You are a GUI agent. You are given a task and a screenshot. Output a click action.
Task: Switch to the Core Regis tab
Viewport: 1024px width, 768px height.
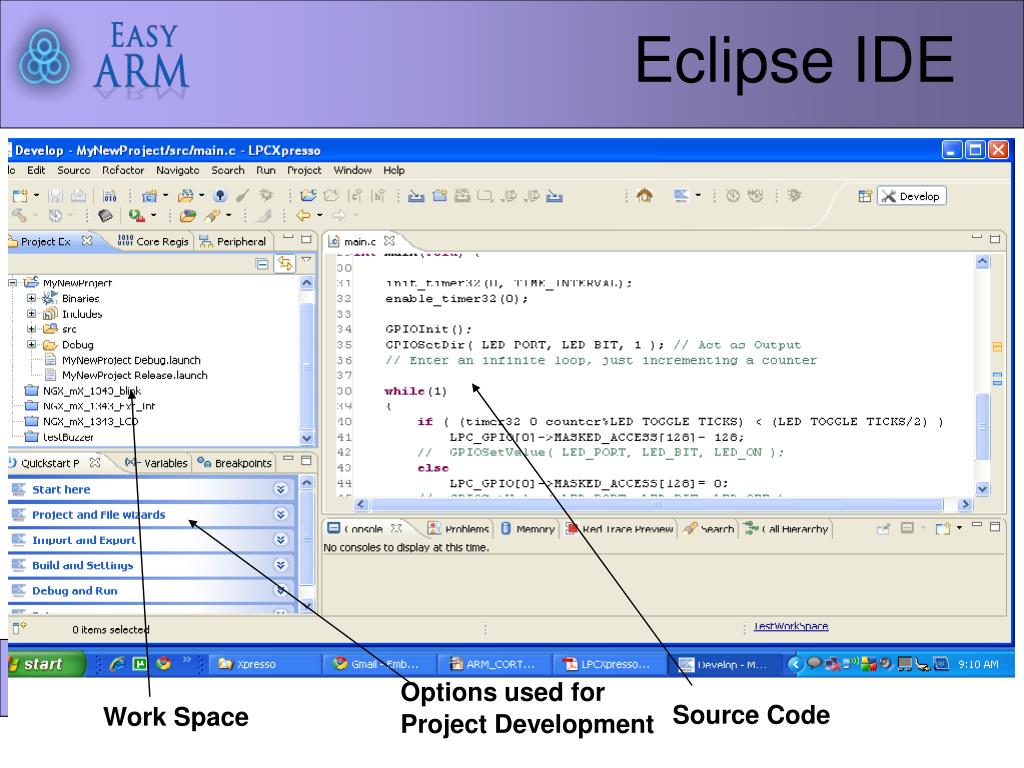point(153,241)
